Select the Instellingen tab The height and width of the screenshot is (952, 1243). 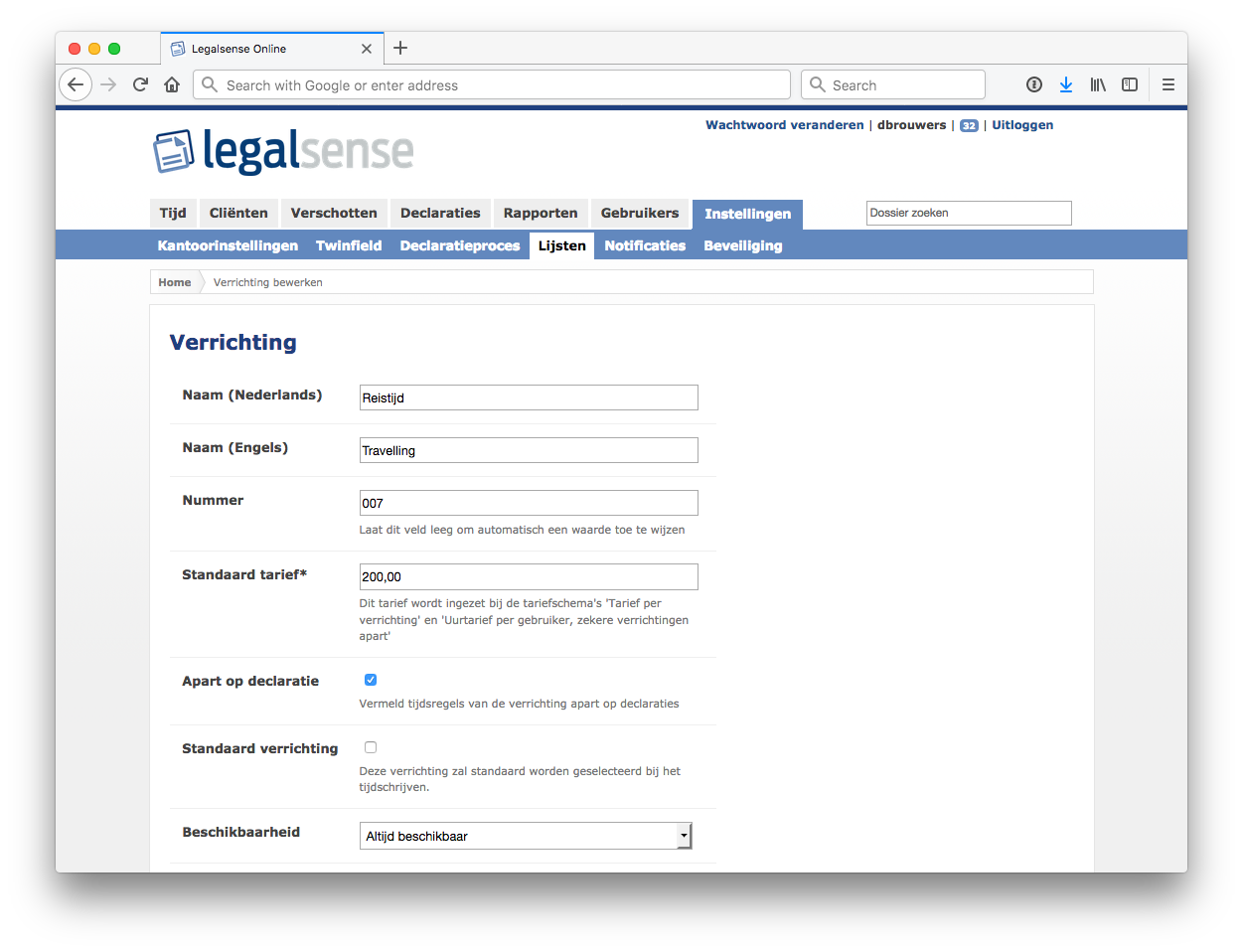(748, 214)
